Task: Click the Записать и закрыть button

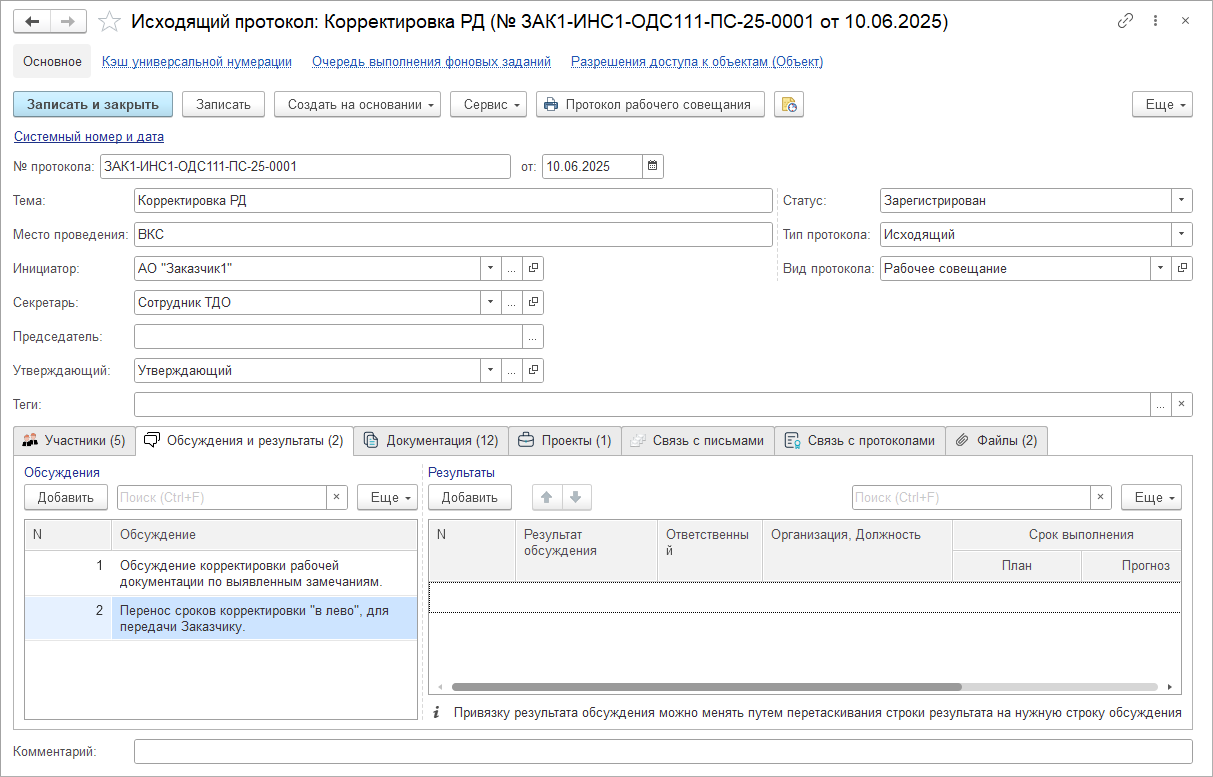Action: 93,105
